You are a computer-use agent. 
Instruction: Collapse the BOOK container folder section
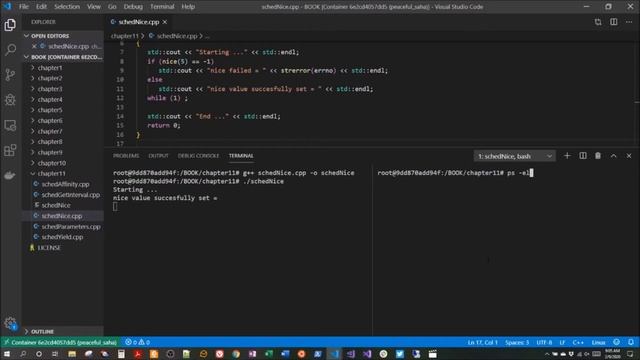[63, 57]
